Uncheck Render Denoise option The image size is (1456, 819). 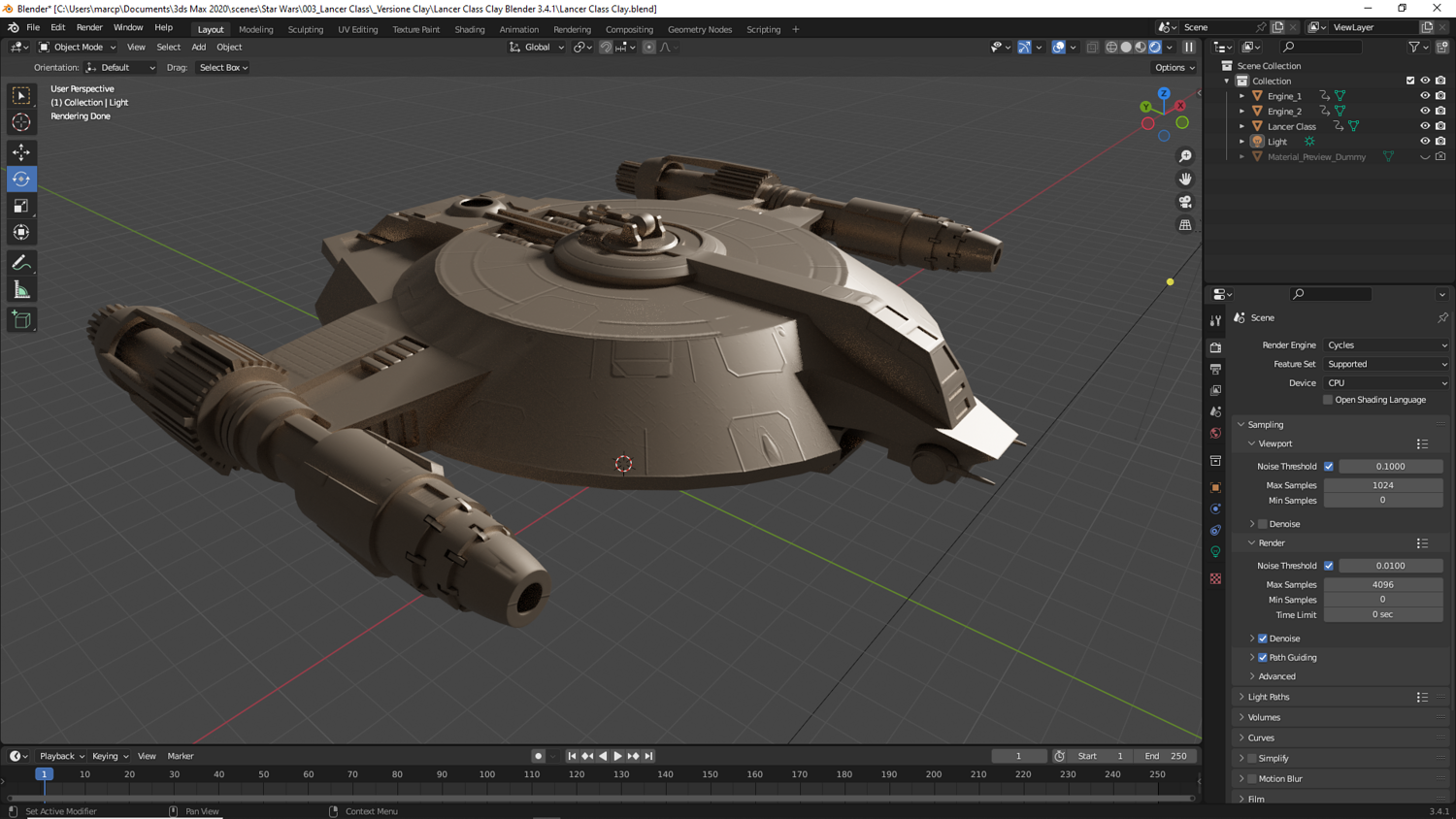click(1263, 639)
